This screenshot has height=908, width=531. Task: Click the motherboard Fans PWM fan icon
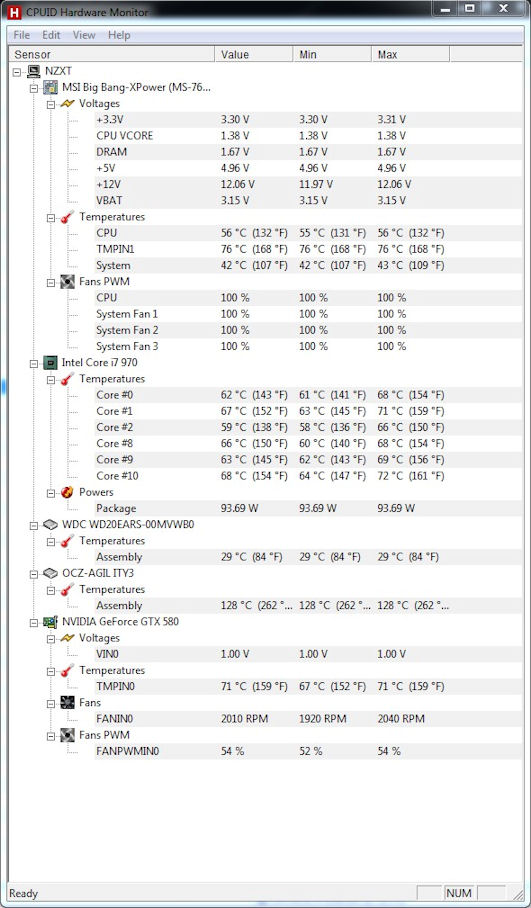pos(68,281)
